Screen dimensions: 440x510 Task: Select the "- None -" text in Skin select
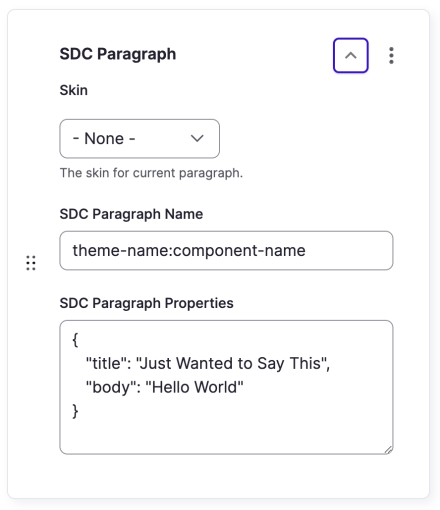104,138
